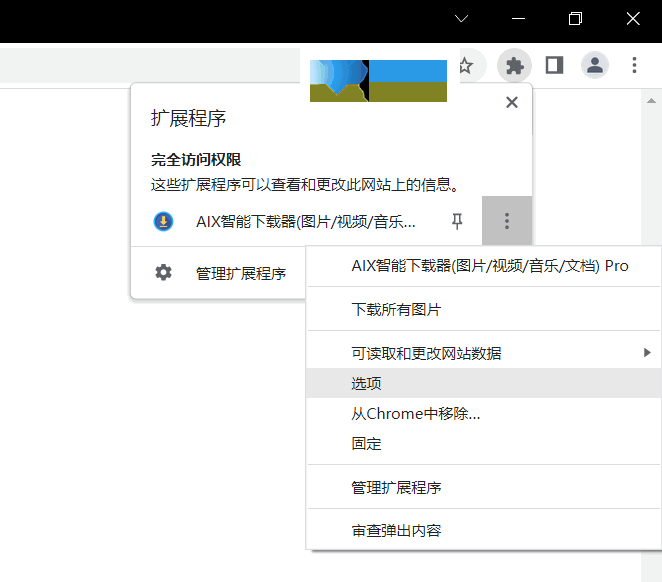Click the AIX智能下载器(图片/视频/音乐... extension row
The image size is (662, 582).
tap(306, 221)
